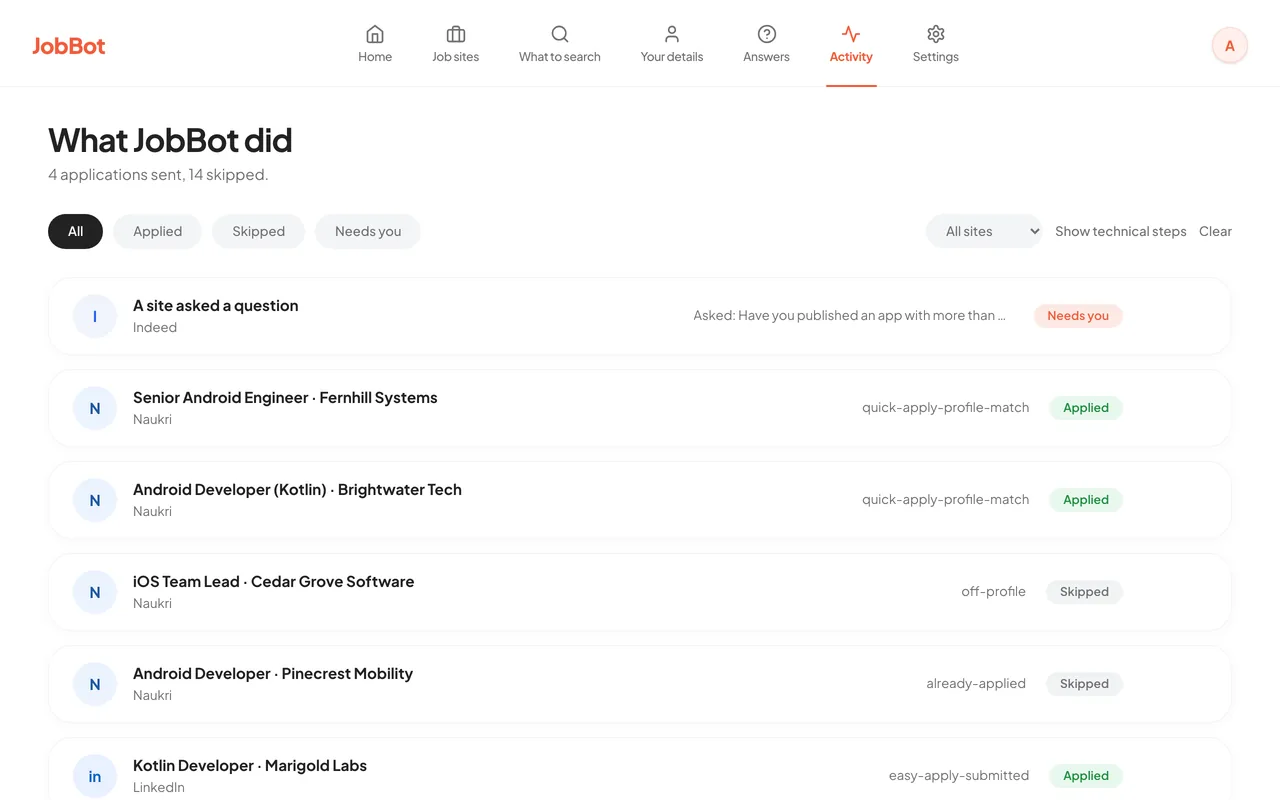
Task: Clear the activity log
Action: [x=1215, y=231]
